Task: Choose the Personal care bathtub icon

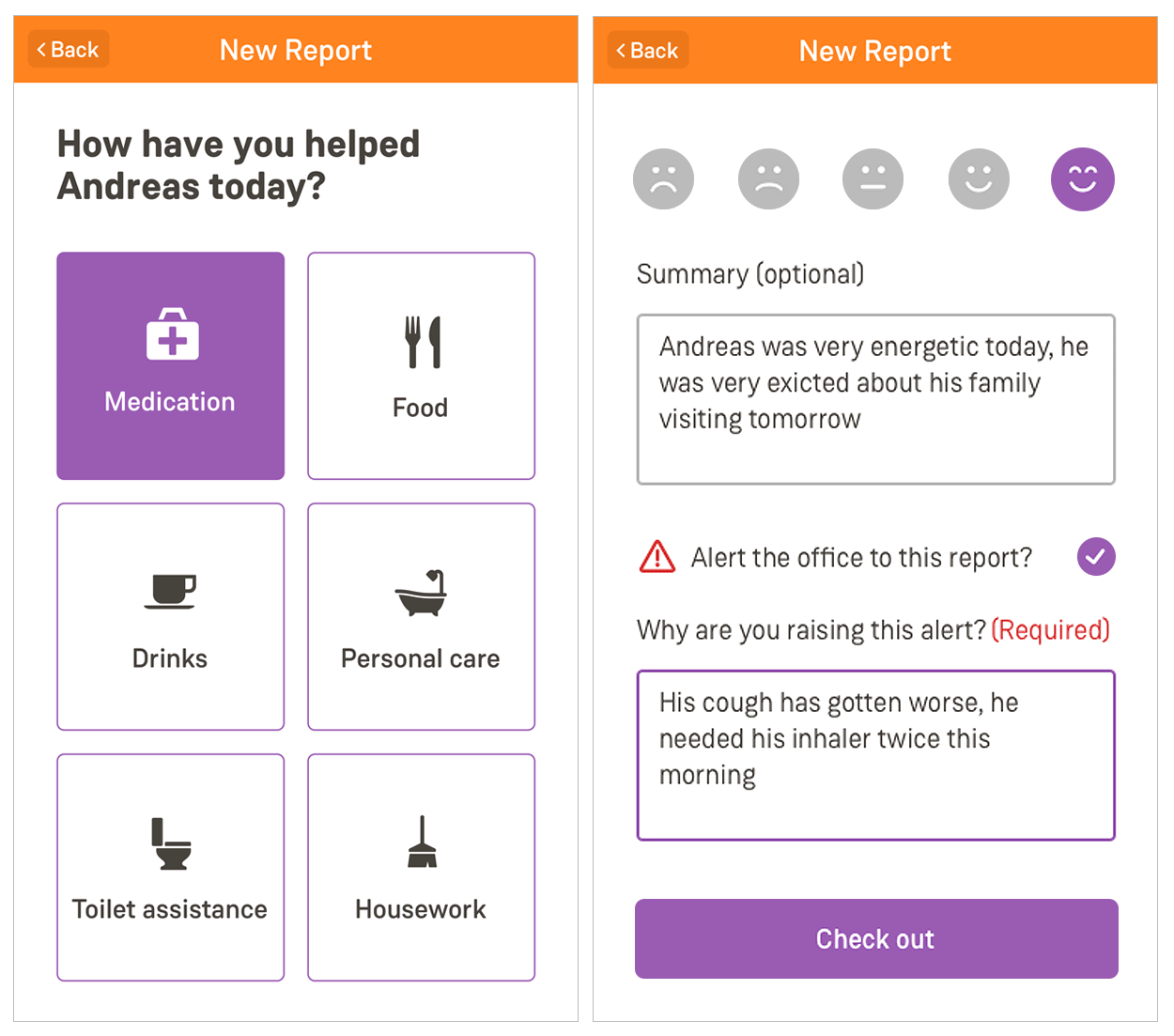Action: pyautogui.click(x=421, y=593)
